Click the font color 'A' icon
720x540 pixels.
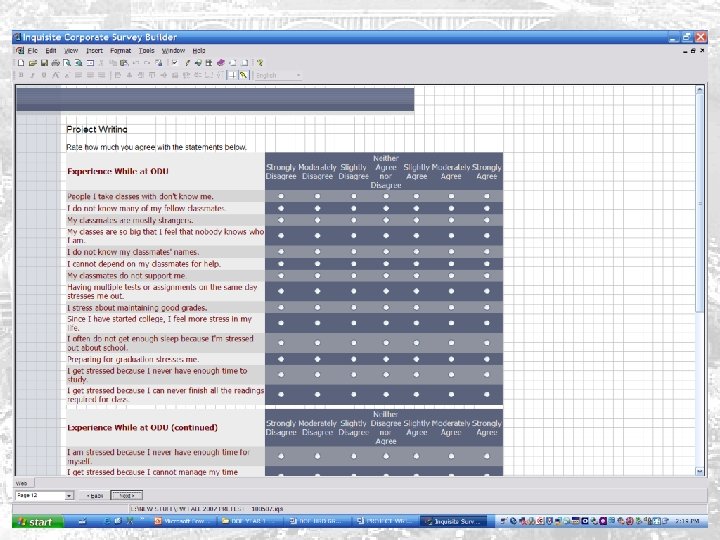point(56,75)
